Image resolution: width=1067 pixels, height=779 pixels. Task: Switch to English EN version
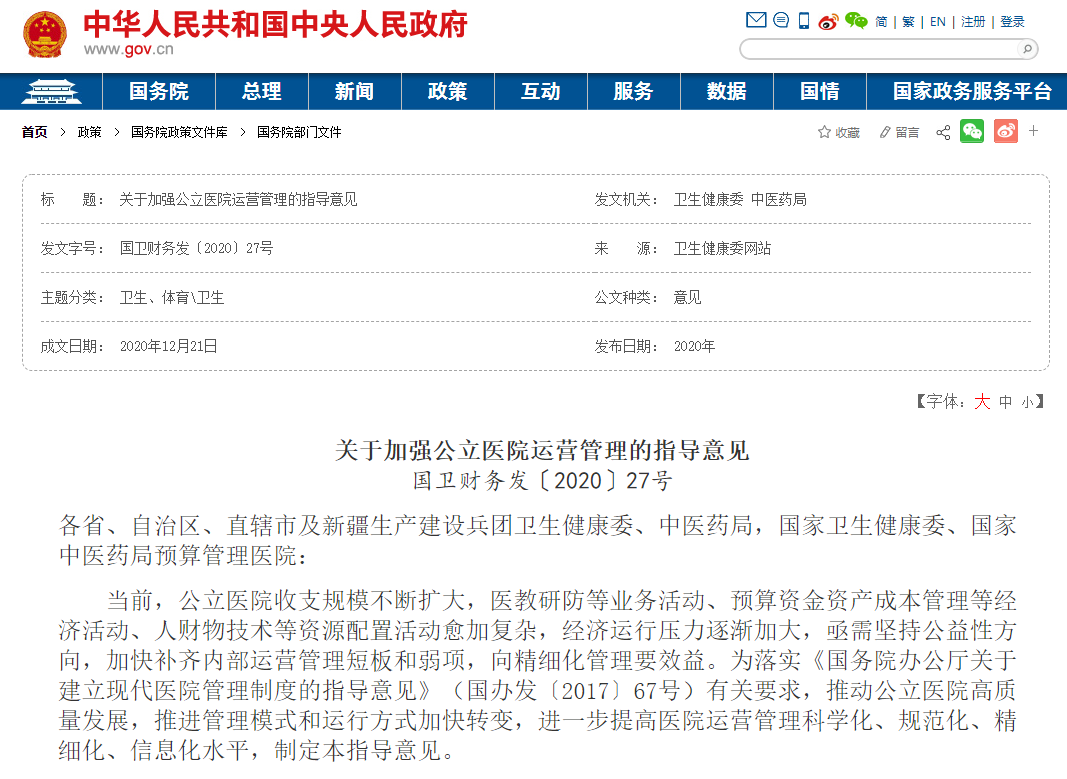coord(938,22)
